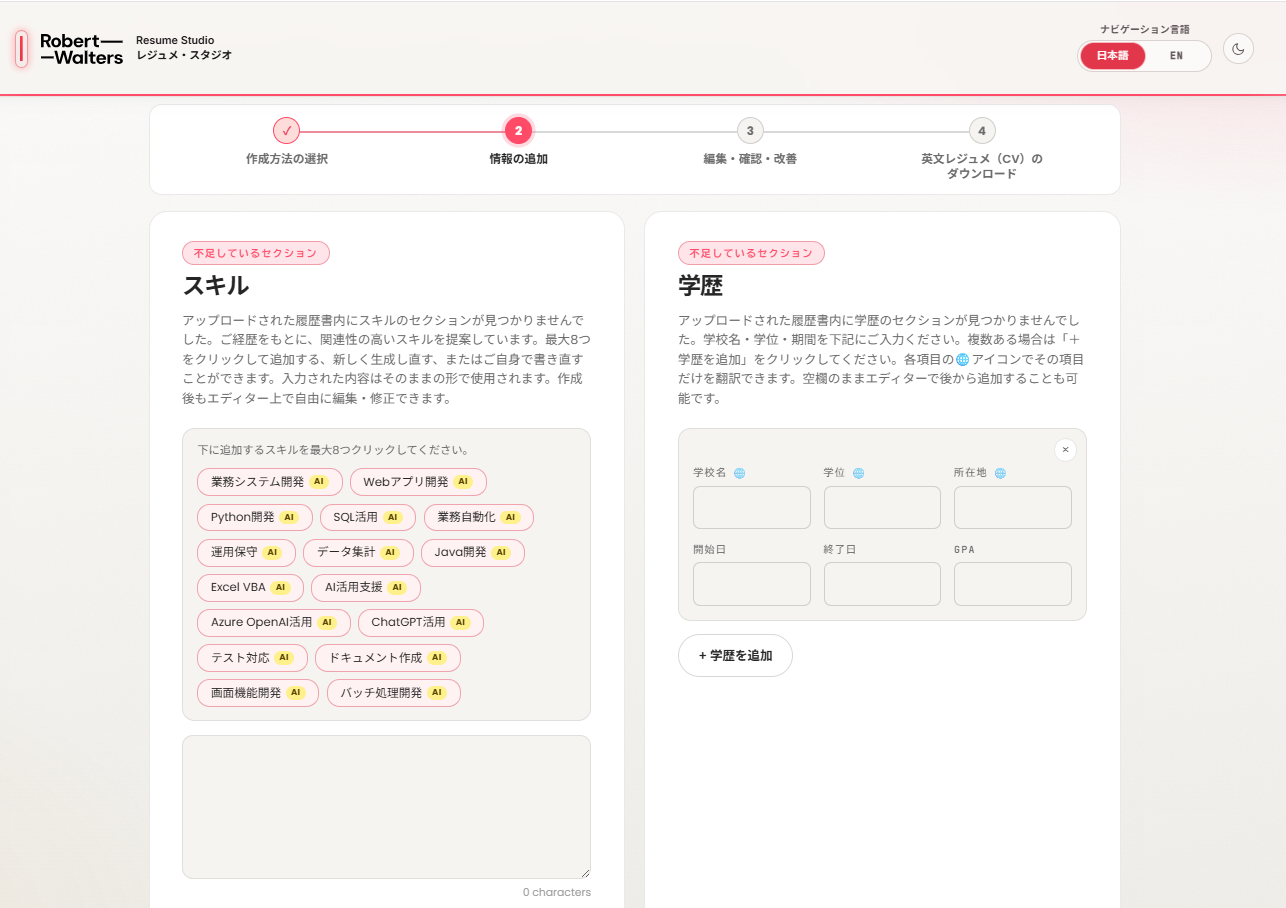The image size is (1286, 908).
Task: Grab the skills textarea resize handle
Action: pos(584,872)
